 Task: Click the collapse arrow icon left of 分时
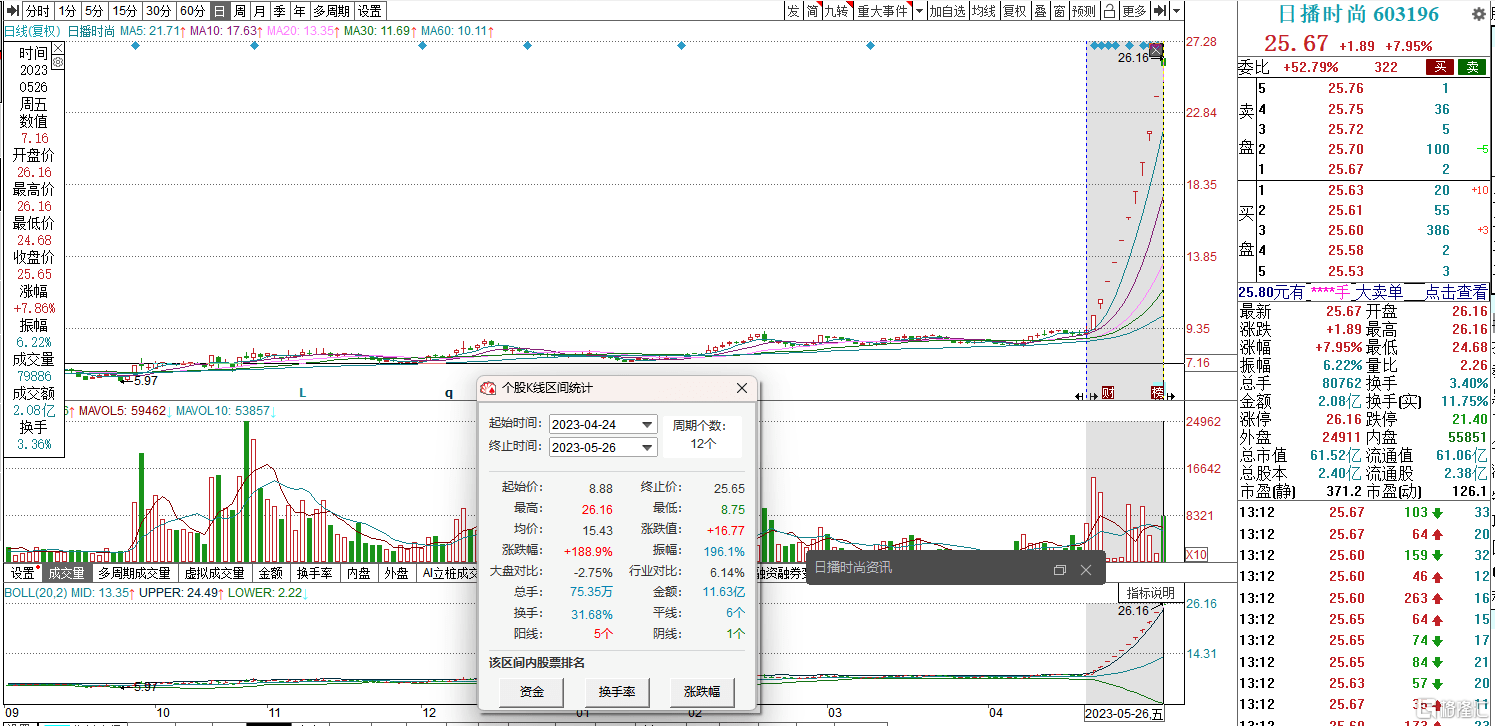[13, 11]
